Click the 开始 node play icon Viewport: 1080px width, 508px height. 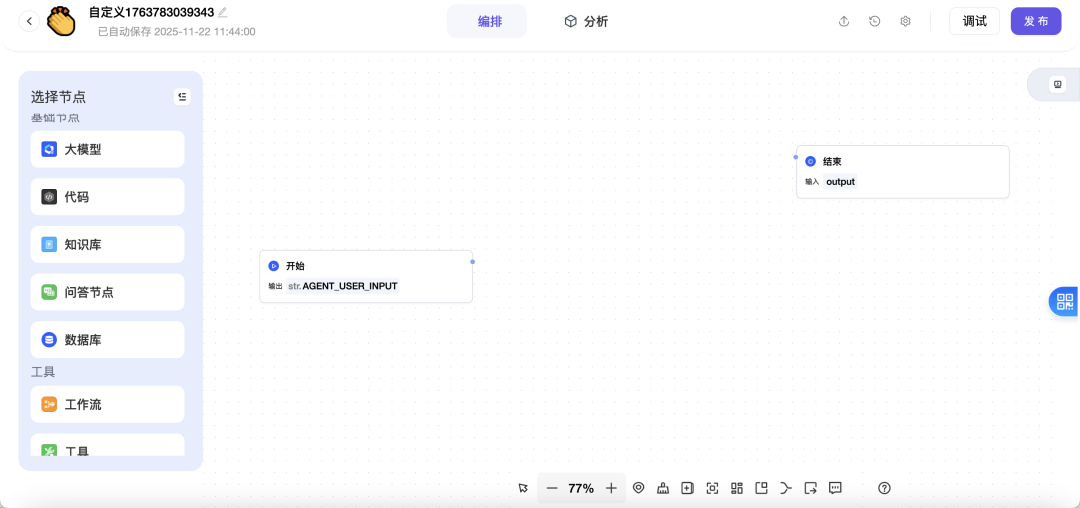tap(273, 266)
